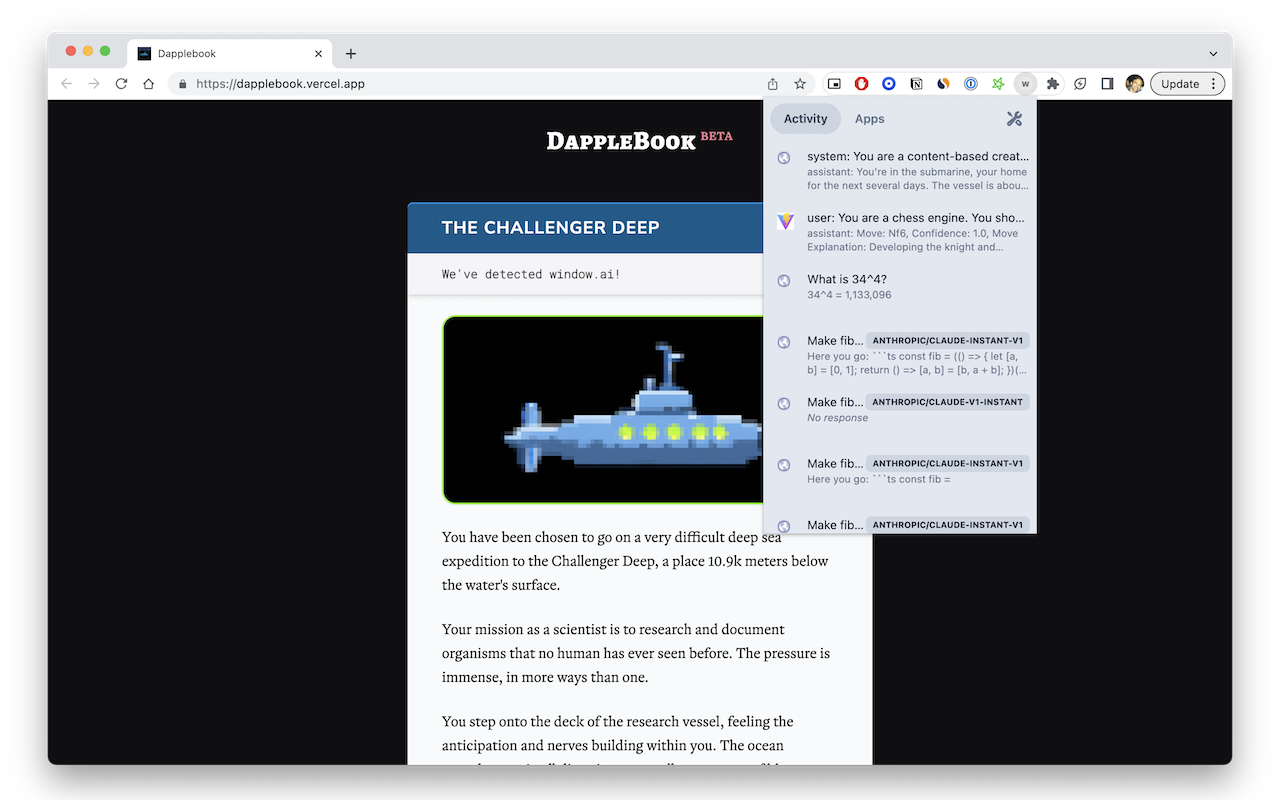
Task: Open the orange and navy swirl extension
Action: coord(943,84)
